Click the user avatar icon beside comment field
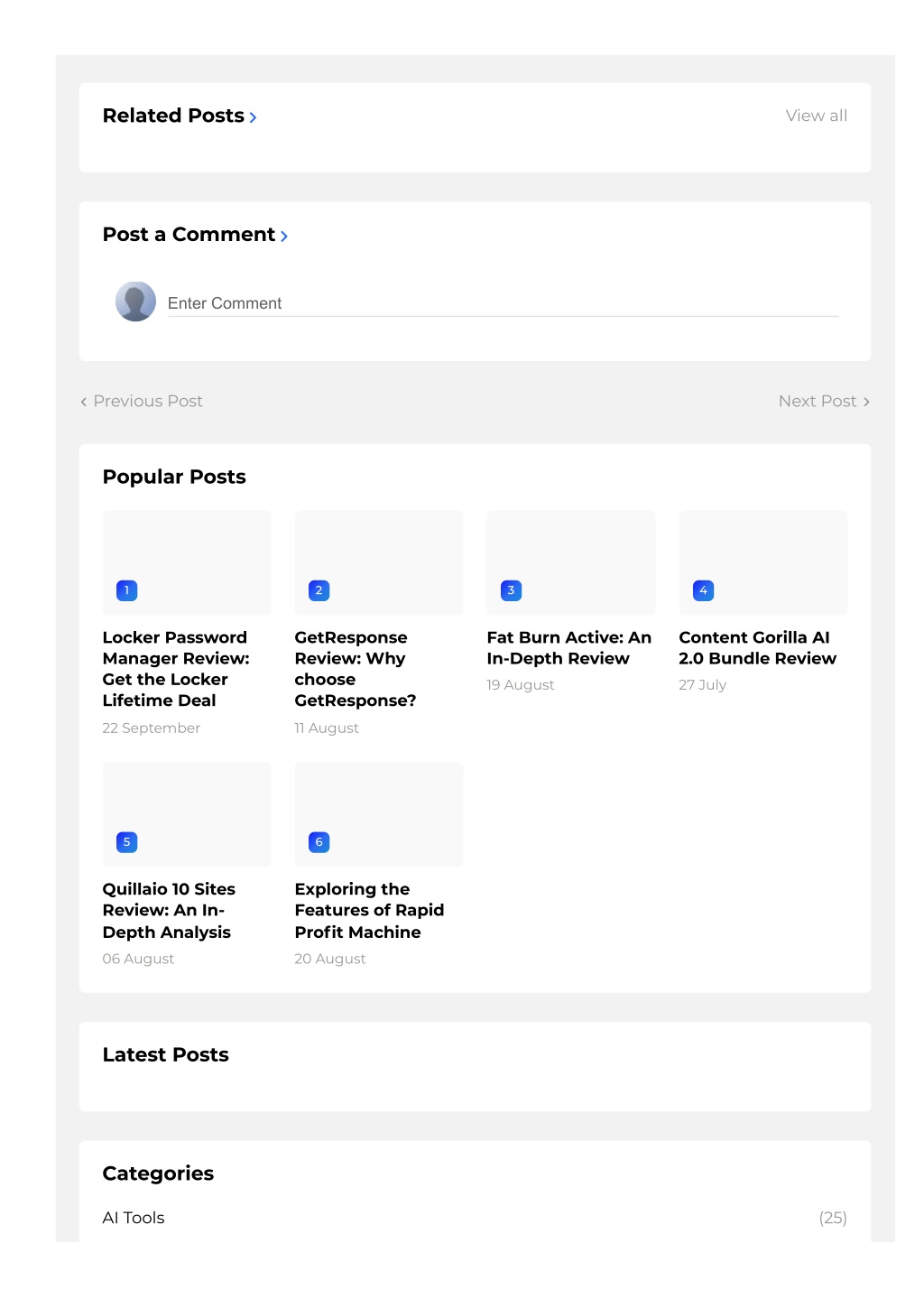Screen dimensions: 924x1308 [x=135, y=301]
